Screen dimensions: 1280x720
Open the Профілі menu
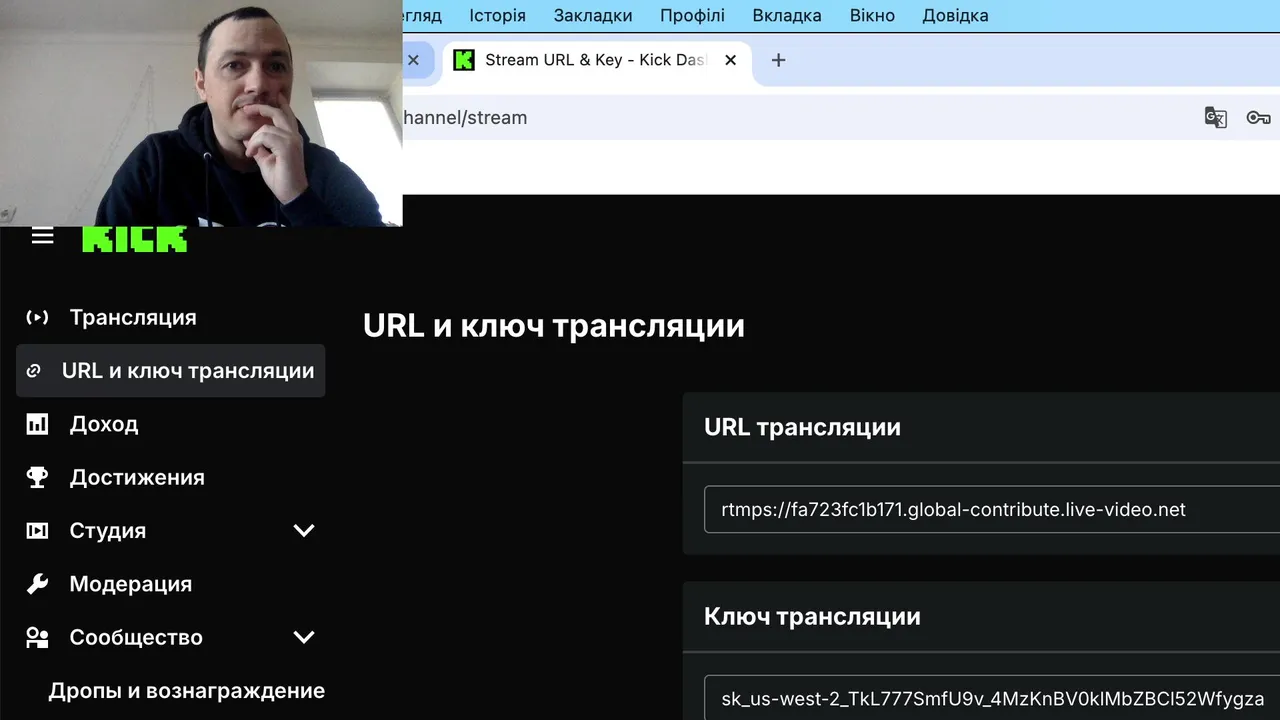click(x=692, y=15)
